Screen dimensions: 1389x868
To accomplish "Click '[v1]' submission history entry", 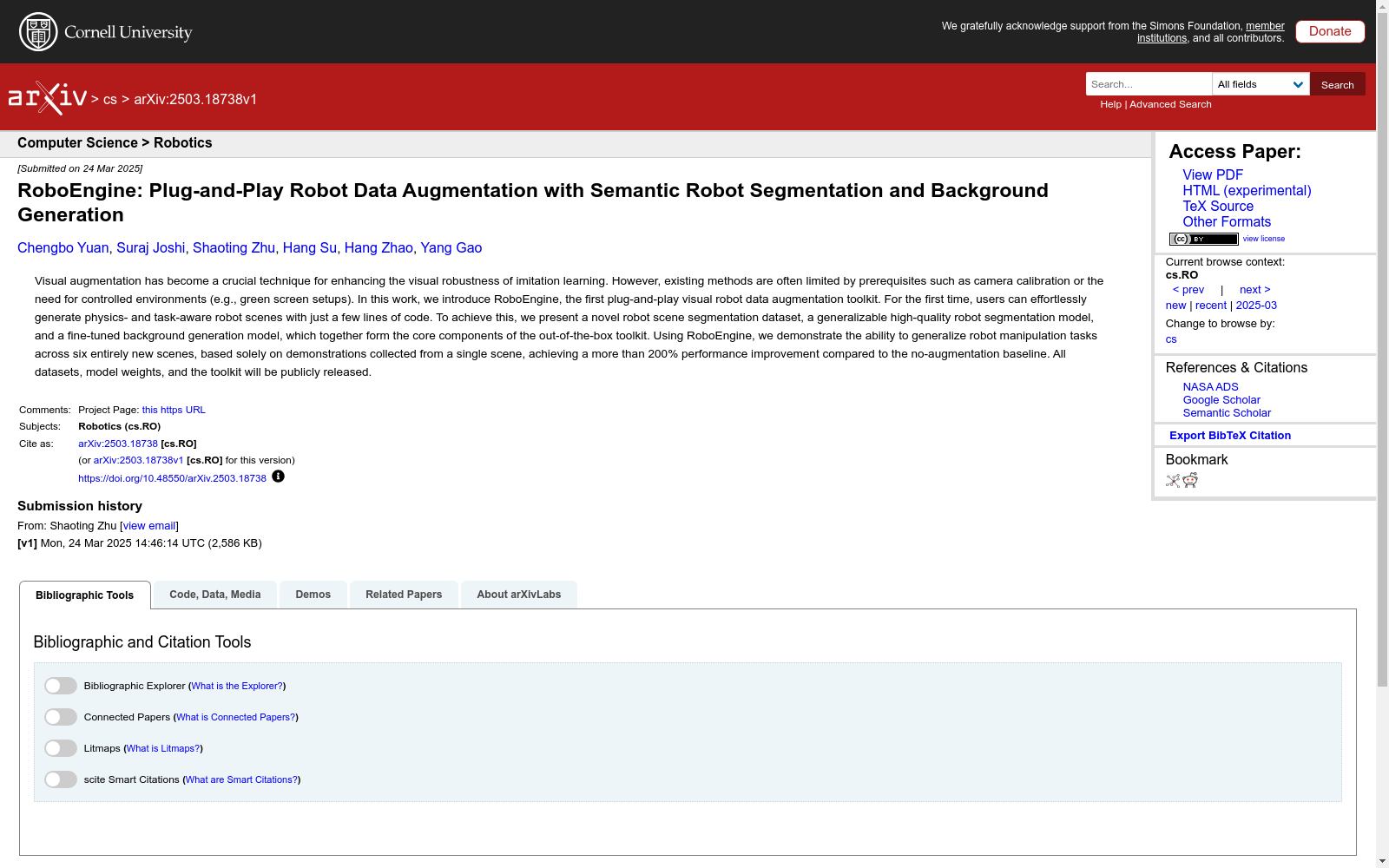I will [27, 543].
